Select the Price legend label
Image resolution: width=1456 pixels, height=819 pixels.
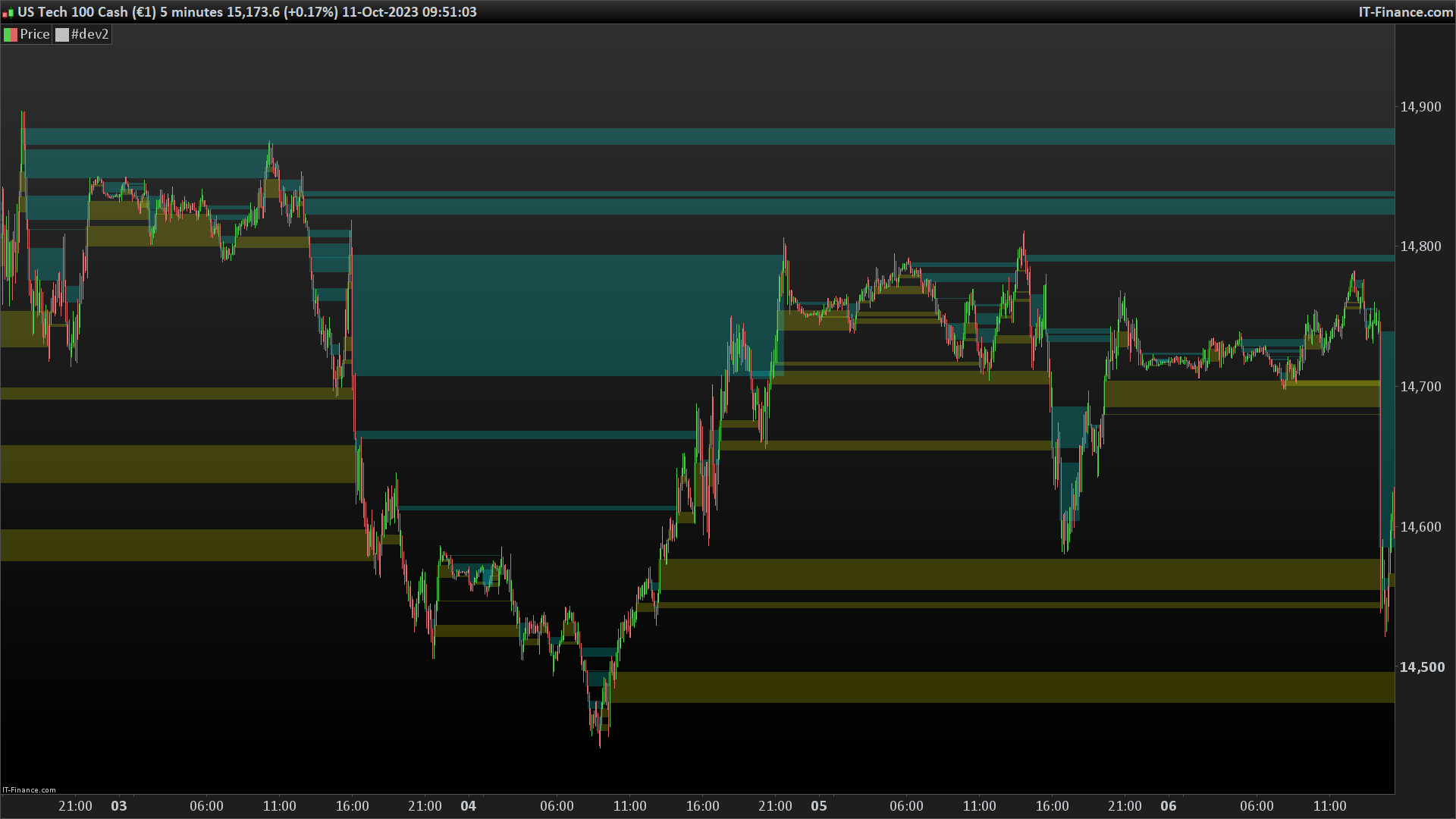(34, 35)
